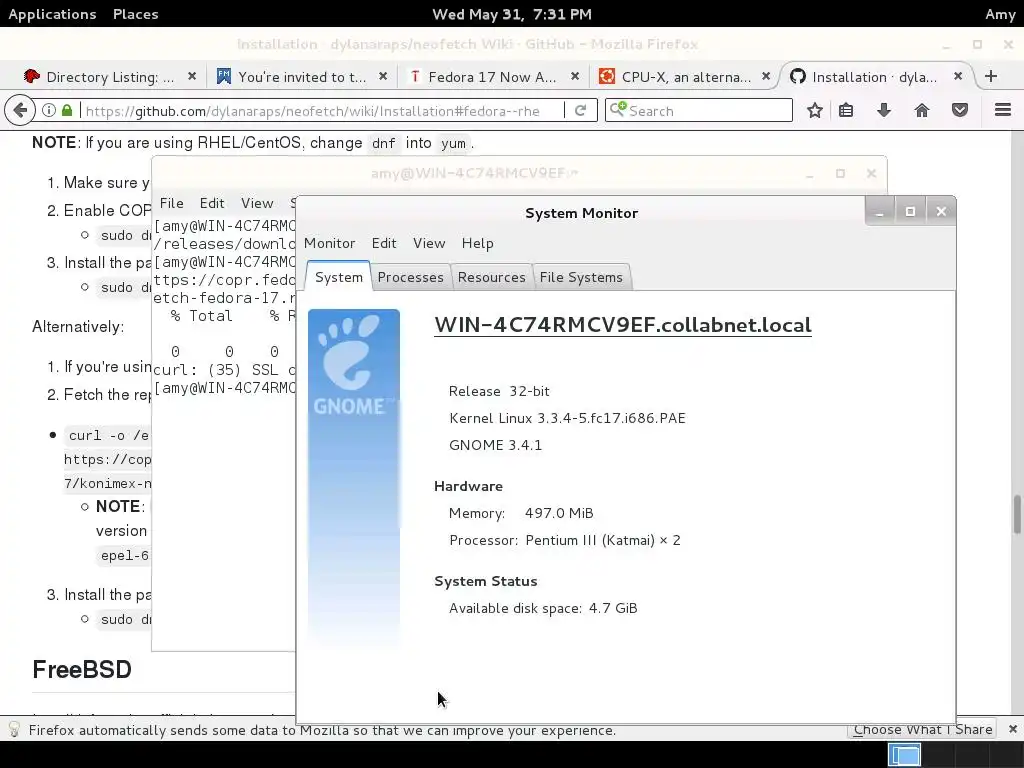
Task: Click the dnf code text in note
Action: [x=383, y=143]
